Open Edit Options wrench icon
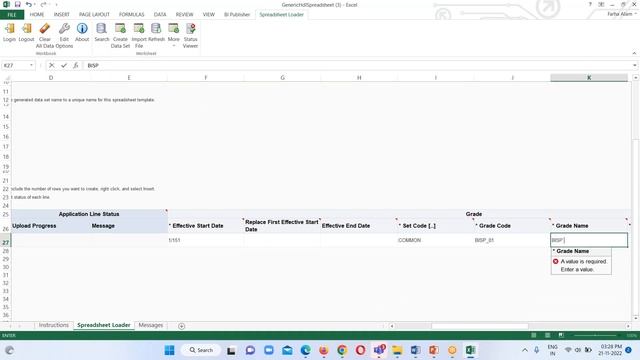The image size is (640, 360). (64, 29)
